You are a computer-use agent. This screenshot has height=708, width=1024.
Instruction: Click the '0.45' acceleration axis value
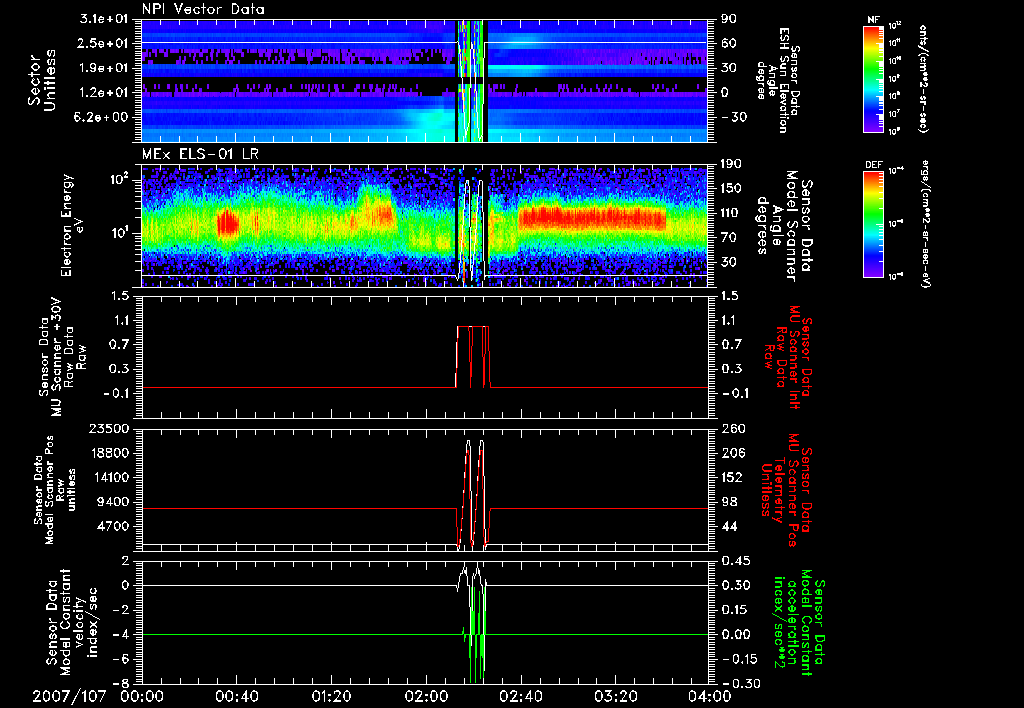pyautogui.click(x=736, y=561)
